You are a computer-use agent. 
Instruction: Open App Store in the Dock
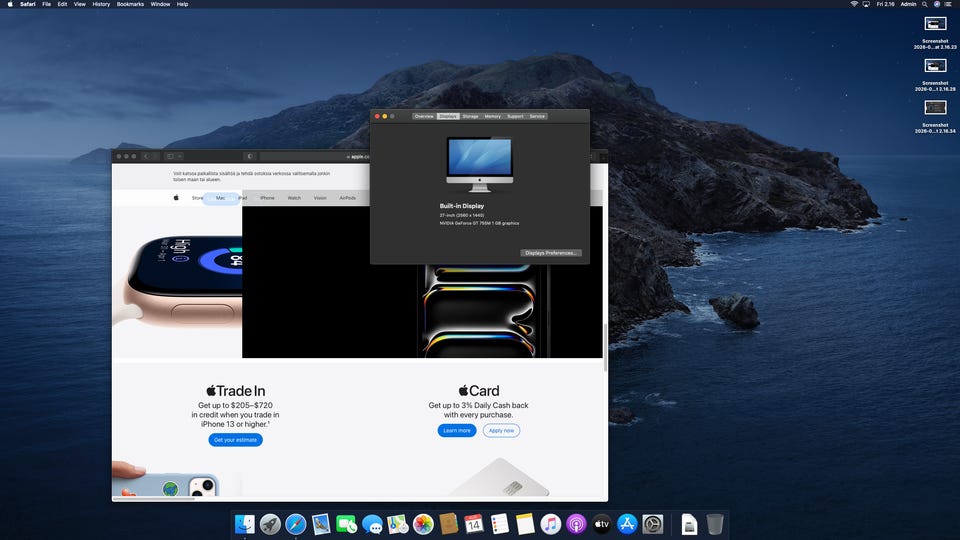point(627,524)
